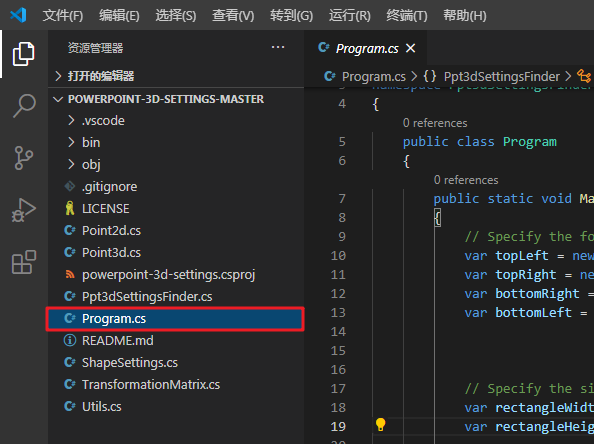The height and width of the screenshot is (444, 594).
Task: Open the 查看(V) menu
Action: 233,16
